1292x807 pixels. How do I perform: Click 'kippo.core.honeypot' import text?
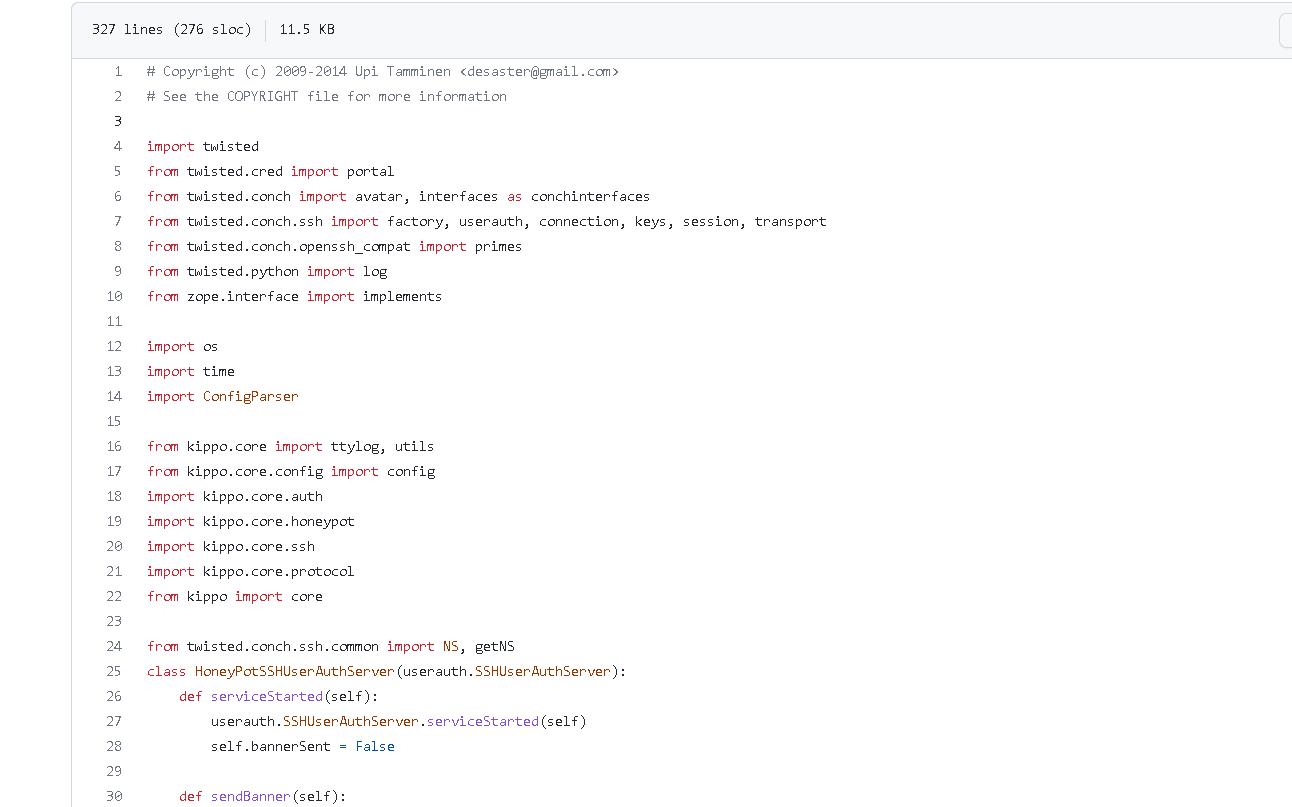point(278,521)
